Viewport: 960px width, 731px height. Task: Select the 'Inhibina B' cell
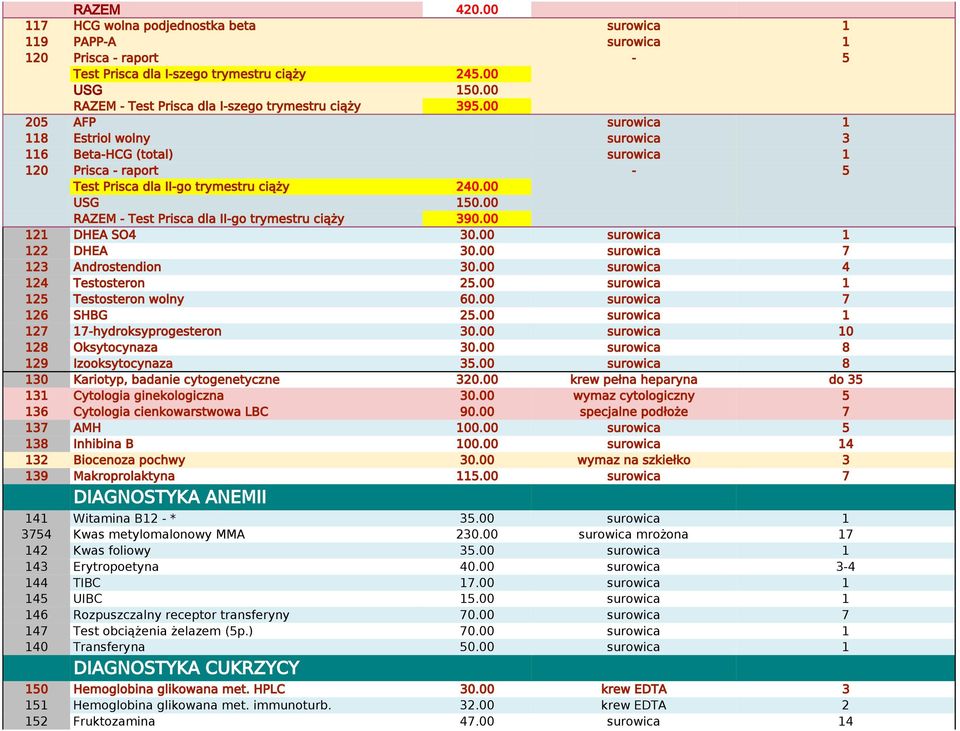[103, 444]
